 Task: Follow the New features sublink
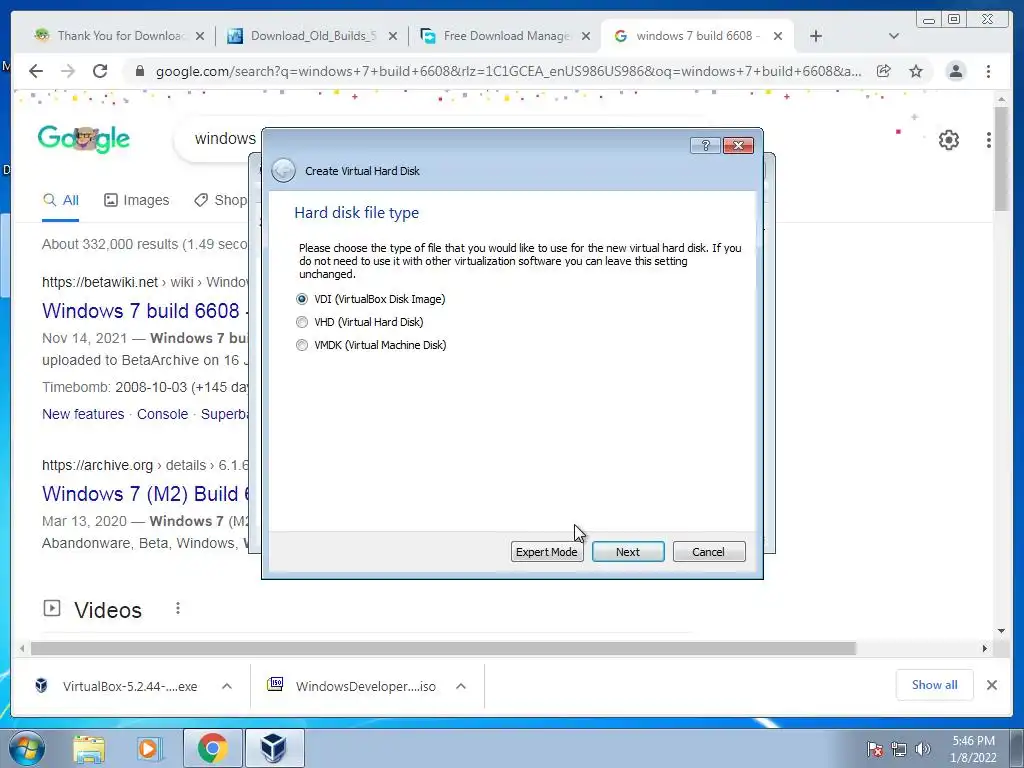coord(83,414)
